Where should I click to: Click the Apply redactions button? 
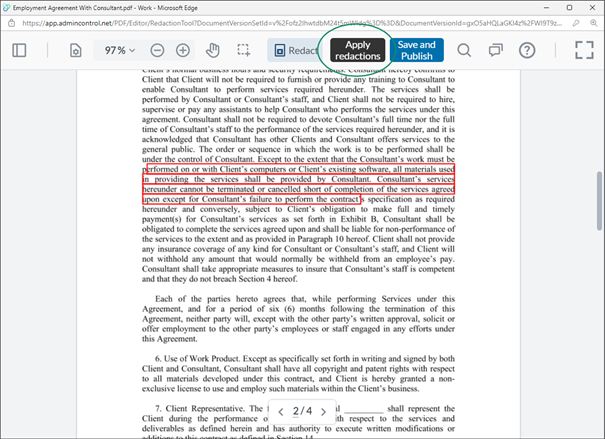pyautogui.click(x=357, y=51)
